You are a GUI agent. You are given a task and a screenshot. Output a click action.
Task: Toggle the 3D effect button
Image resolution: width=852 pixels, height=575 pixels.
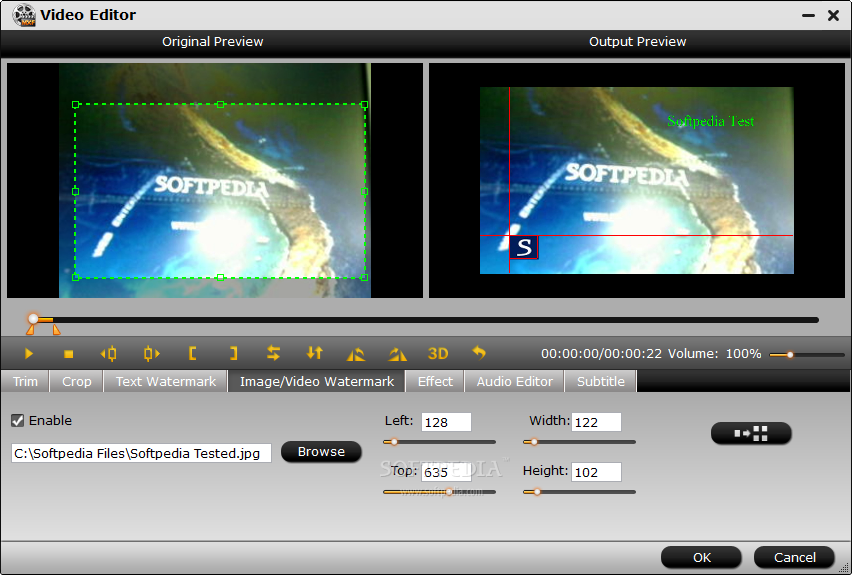click(x=438, y=354)
